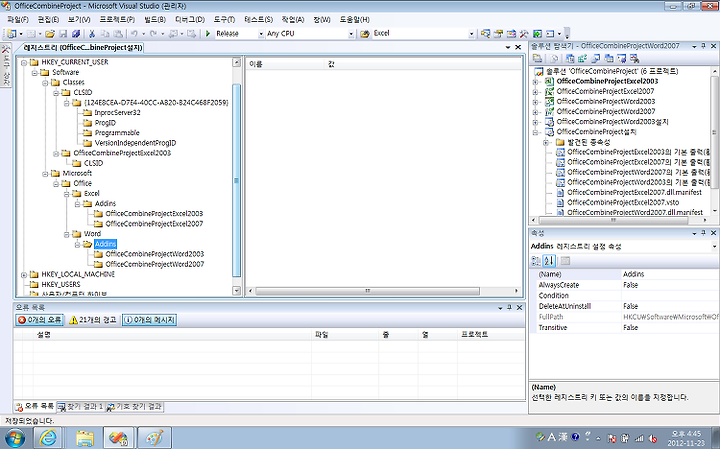
Task: Collapse the Excel key in registry tree
Action: (x=67, y=194)
